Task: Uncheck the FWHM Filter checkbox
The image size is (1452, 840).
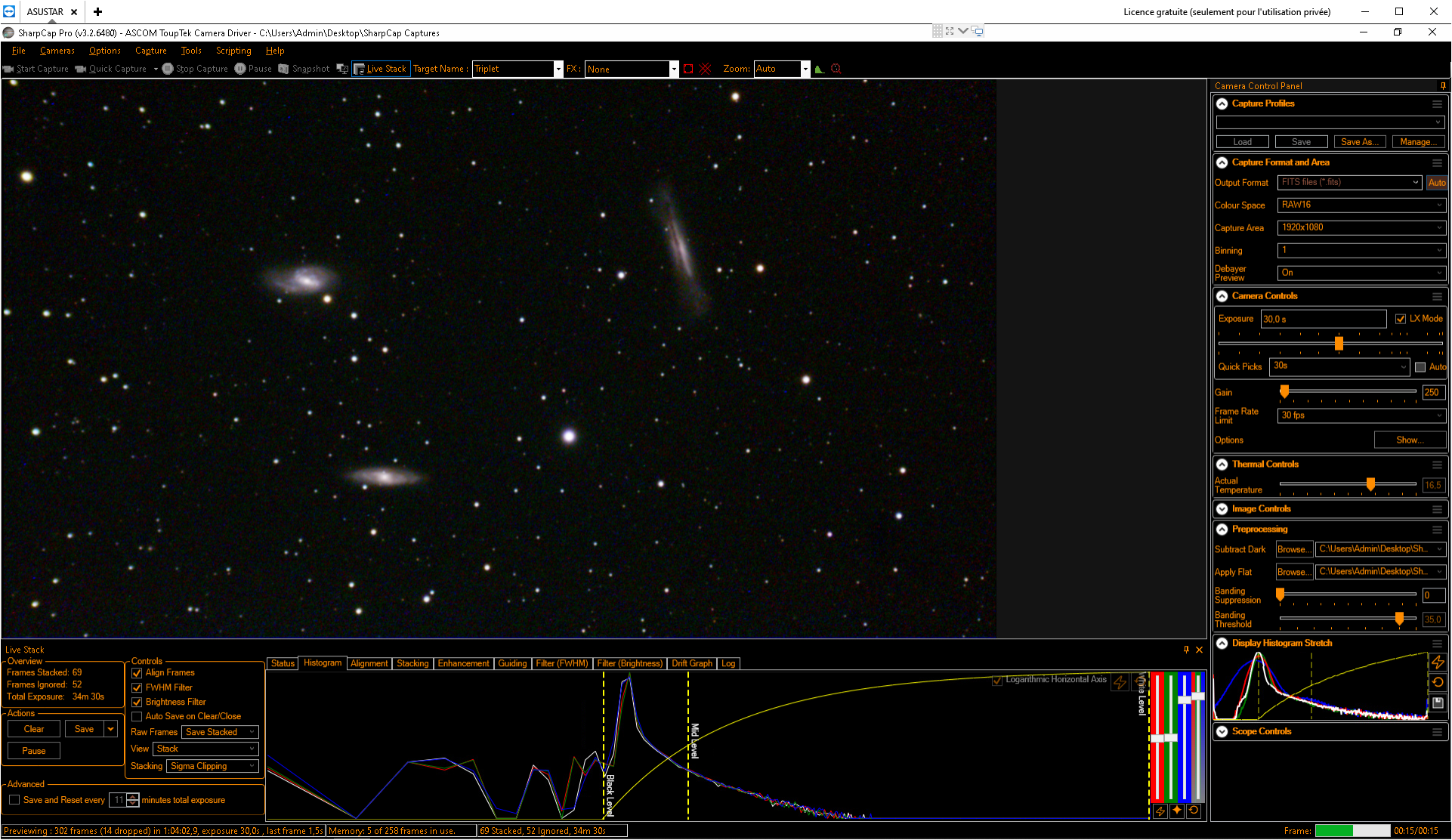Action: tap(137, 687)
